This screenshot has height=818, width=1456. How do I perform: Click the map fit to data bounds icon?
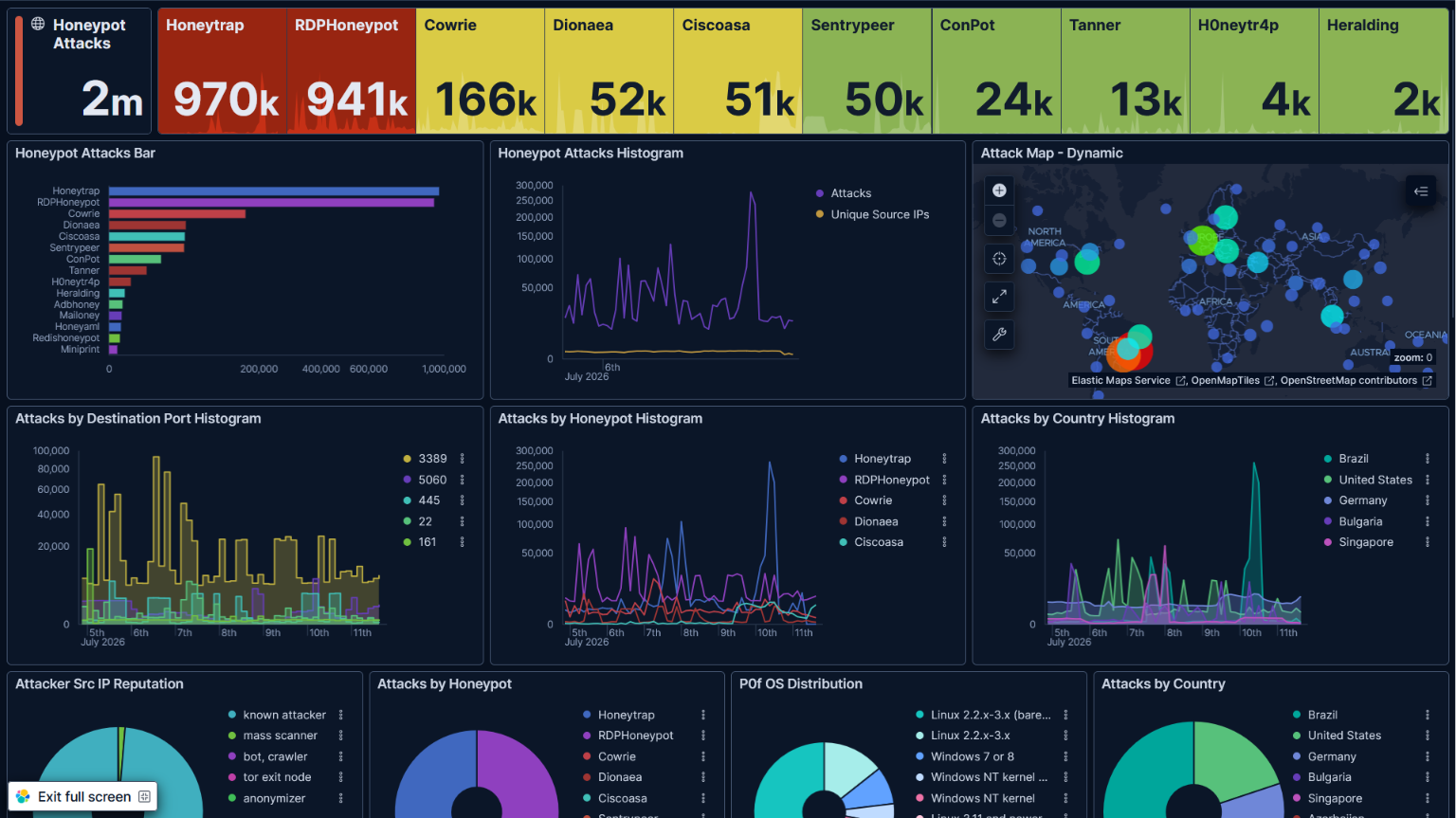tap(999, 259)
